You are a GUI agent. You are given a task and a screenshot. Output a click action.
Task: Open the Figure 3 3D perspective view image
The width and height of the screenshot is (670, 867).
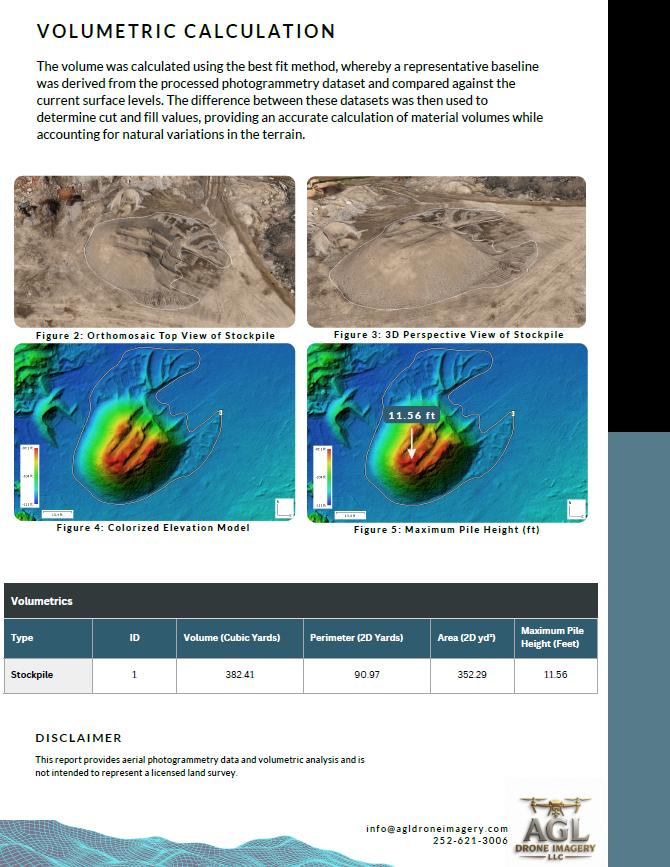[x=447, y=252]
